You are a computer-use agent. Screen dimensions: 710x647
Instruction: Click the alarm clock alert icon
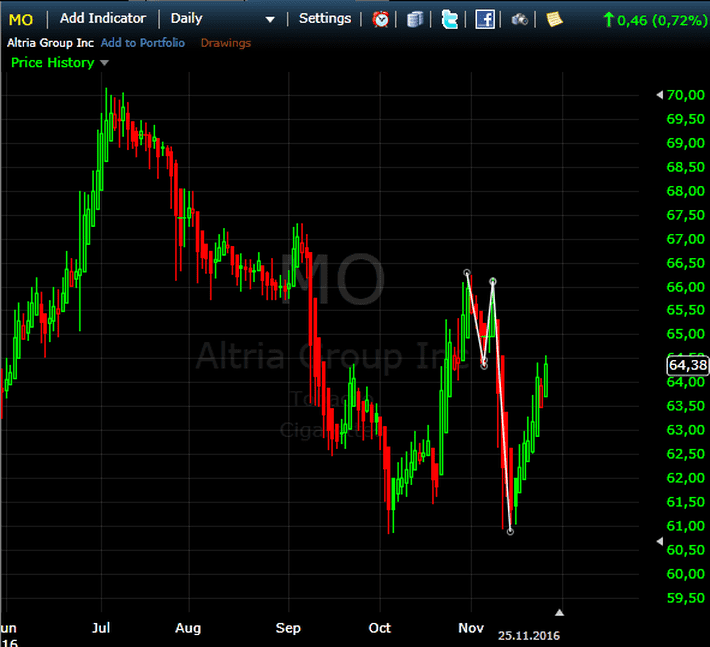[380, 19]
